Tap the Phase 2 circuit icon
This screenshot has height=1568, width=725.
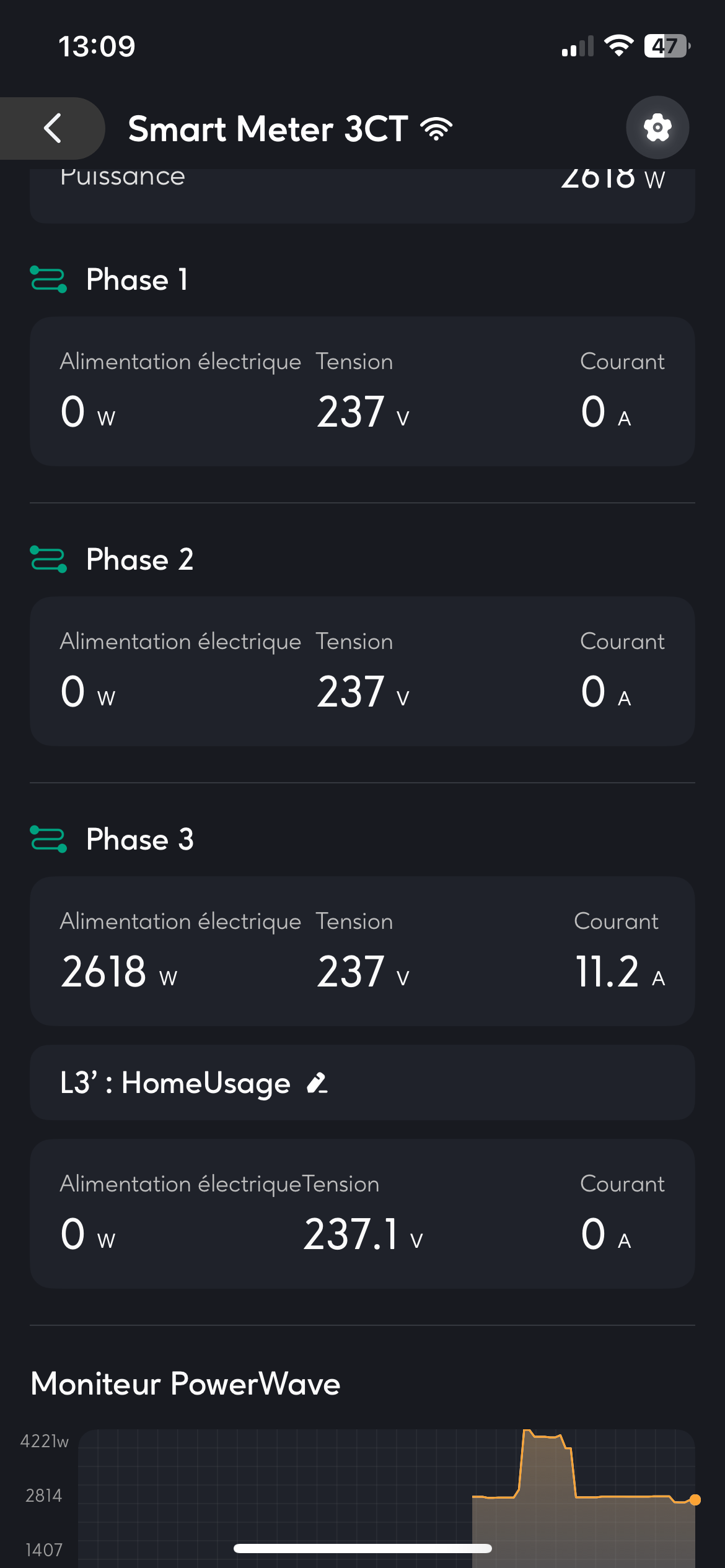48,559
